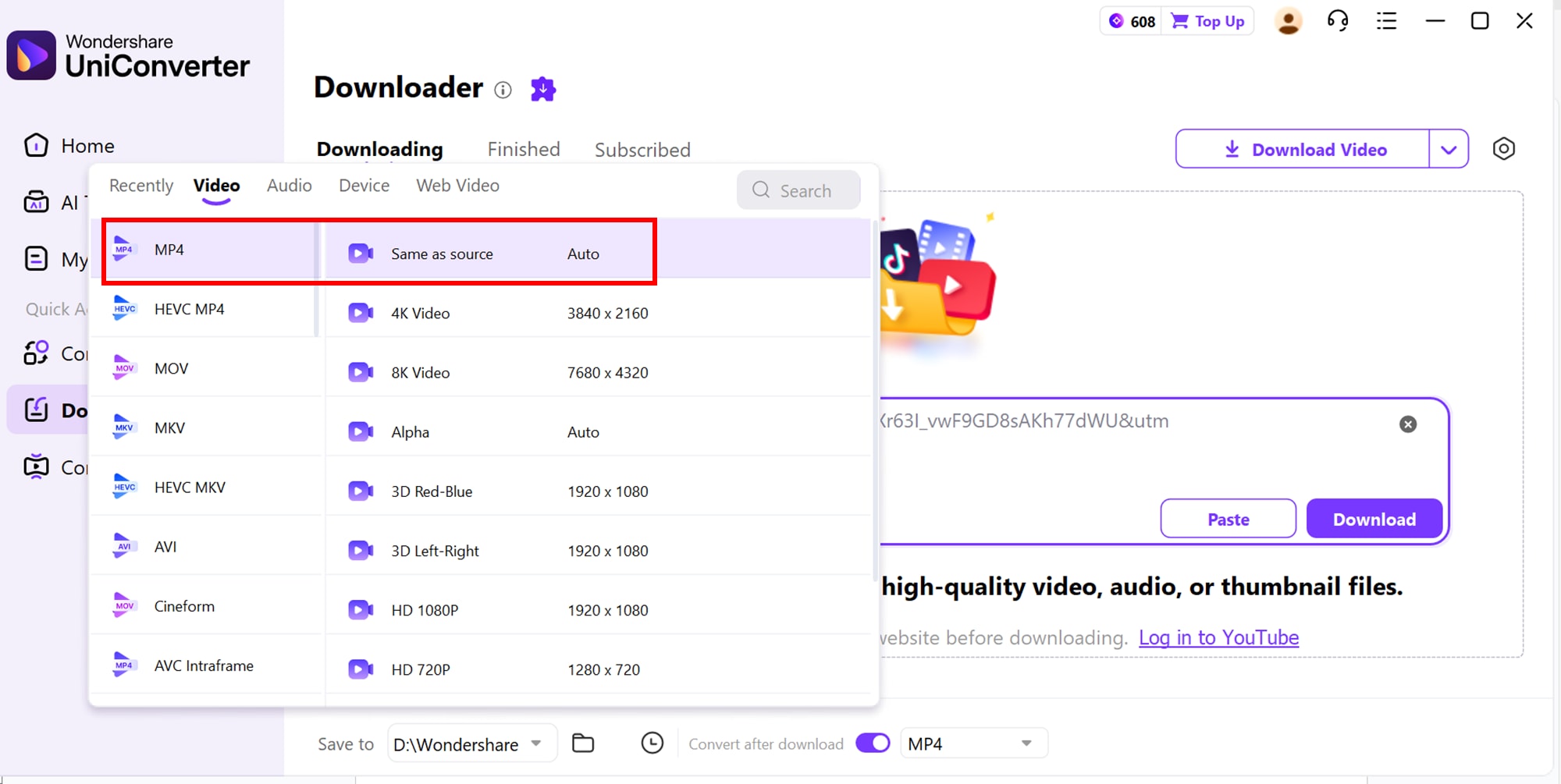Clear the pasted URL with X icon
The image size is (1561, 784).
pyautogui.click(x=1408, y=424)
